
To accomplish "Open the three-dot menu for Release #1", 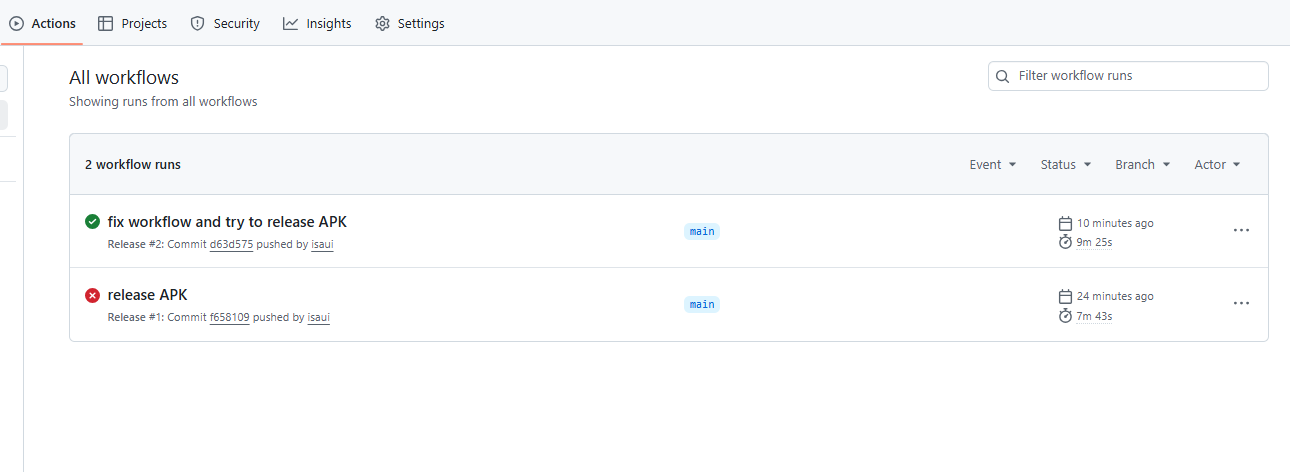I will [1241, 303].
